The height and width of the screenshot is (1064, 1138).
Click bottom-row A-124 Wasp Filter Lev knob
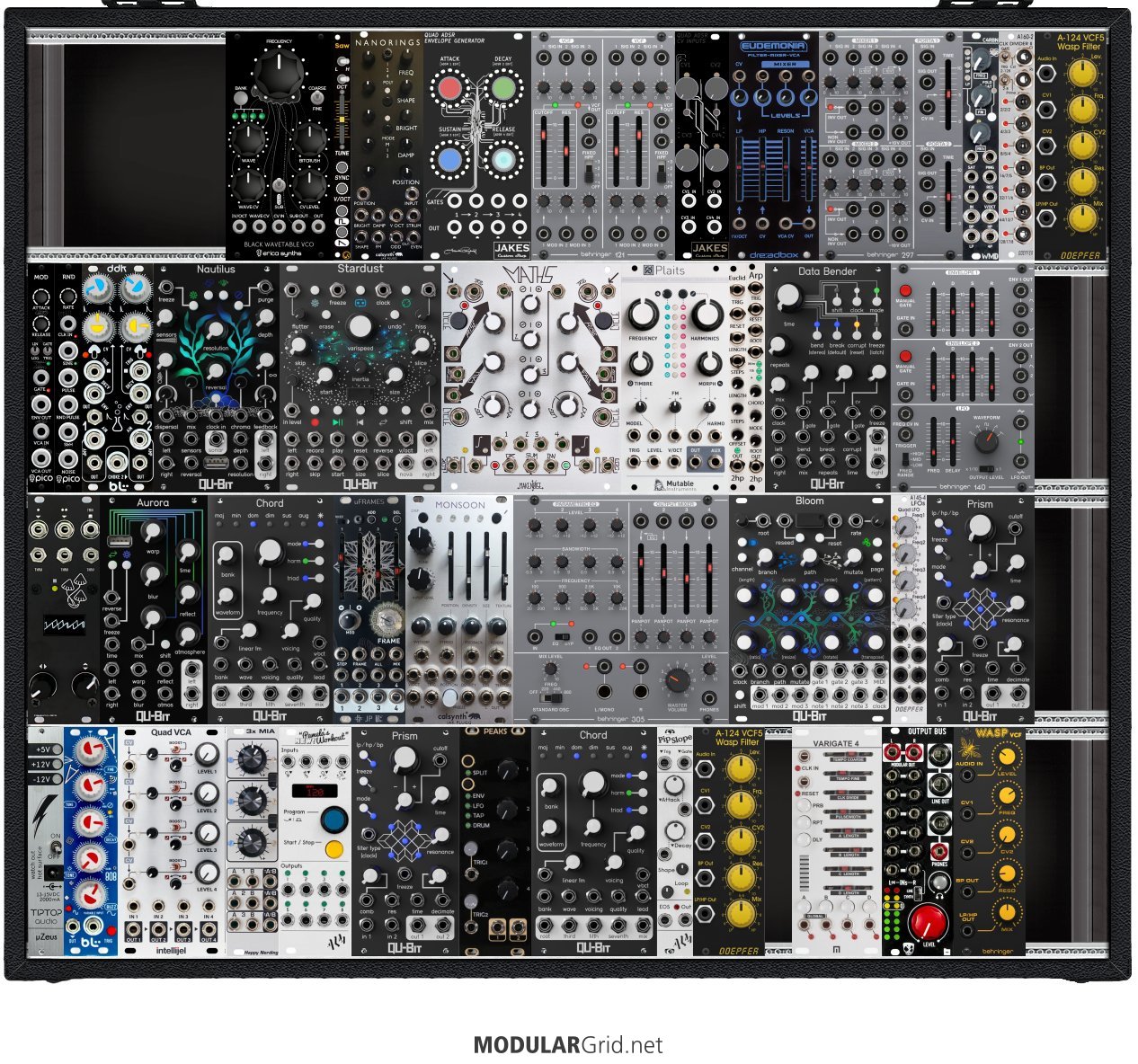click(740, 769)
